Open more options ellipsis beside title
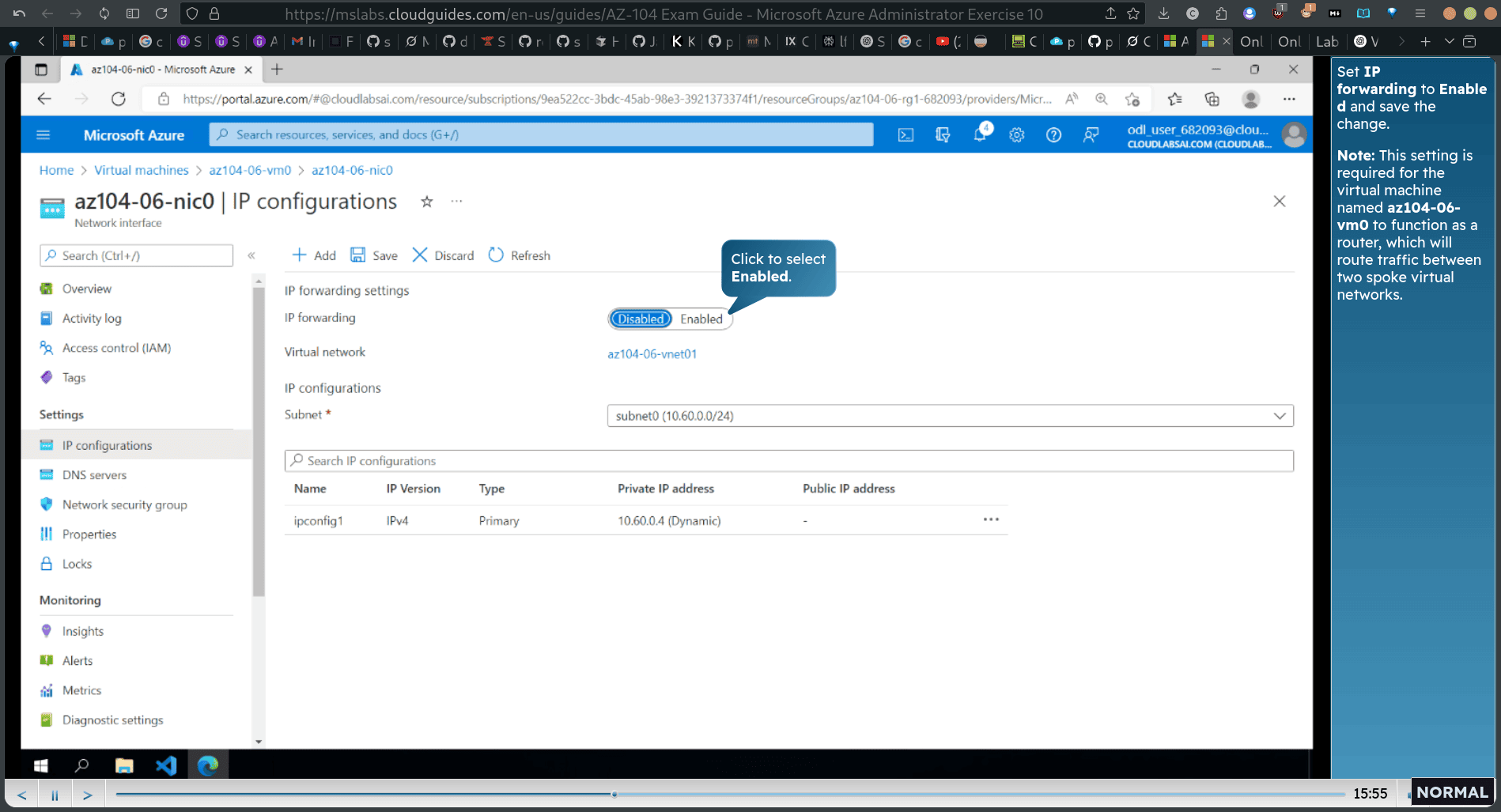The height and width of the screenshot is (812, 1501). (x=456, y=202)
